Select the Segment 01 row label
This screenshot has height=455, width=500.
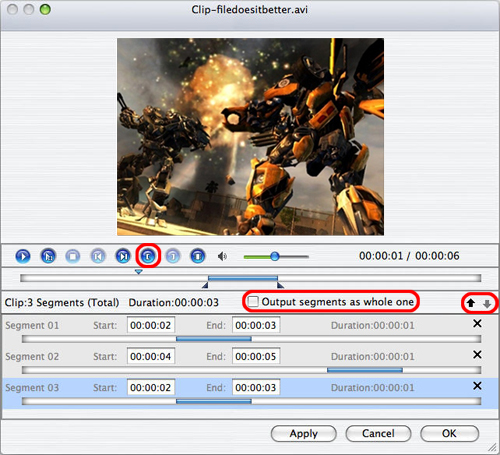[32, 325]
